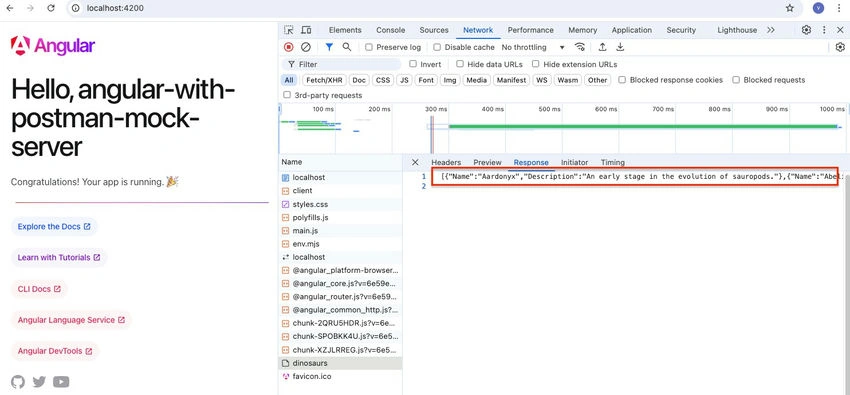The width and height of the screenshot is (850, 395).
Task: Activate the inspect element picker icon
Action: tap(289, 30)
